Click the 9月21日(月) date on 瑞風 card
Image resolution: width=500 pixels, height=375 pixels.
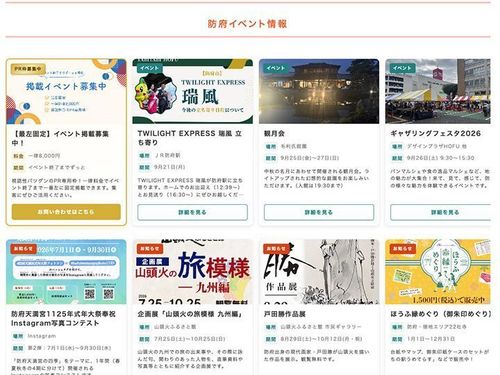[x=170, y=167]
